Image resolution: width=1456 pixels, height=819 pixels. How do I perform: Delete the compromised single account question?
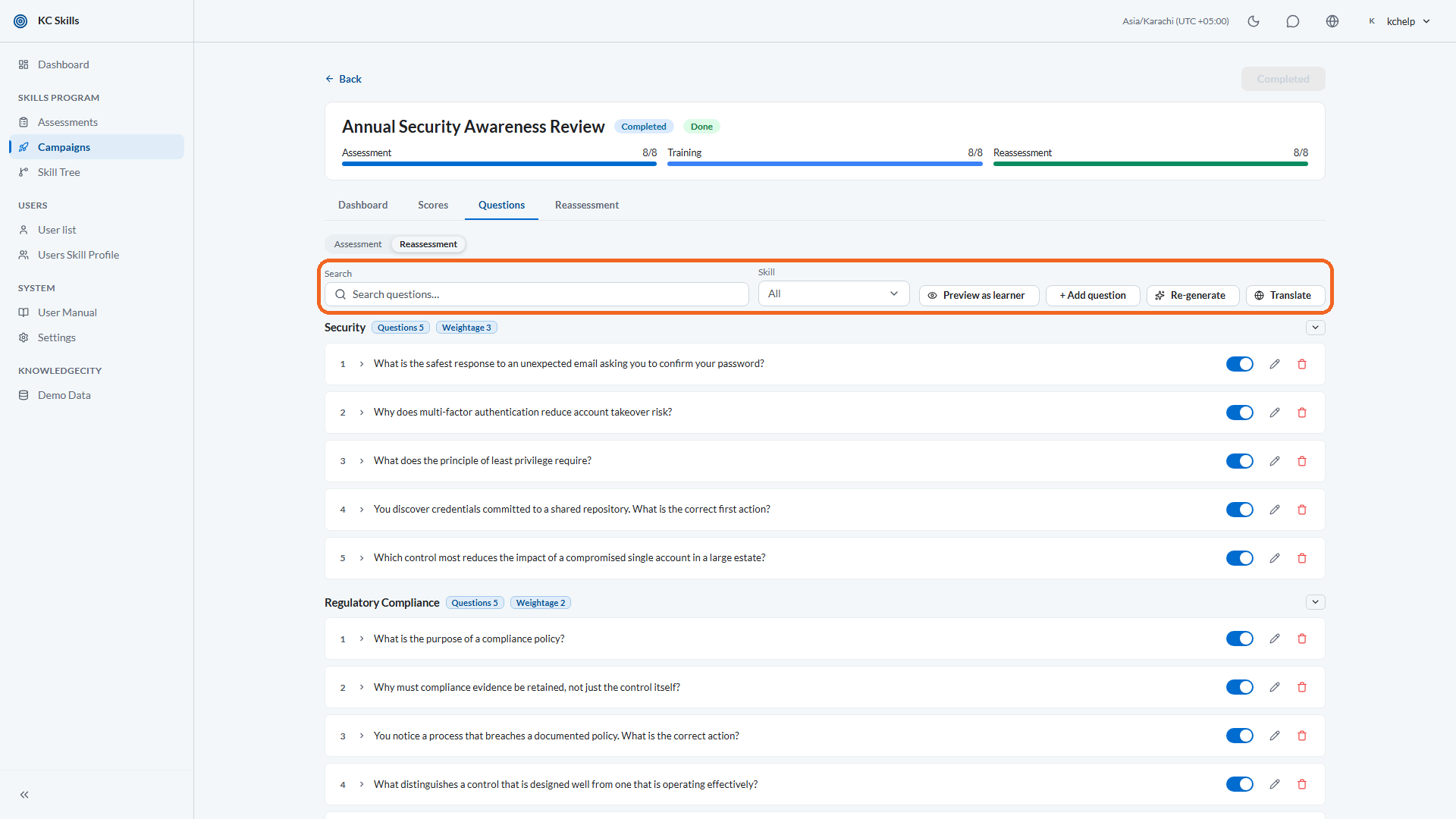click(1302, 558)
